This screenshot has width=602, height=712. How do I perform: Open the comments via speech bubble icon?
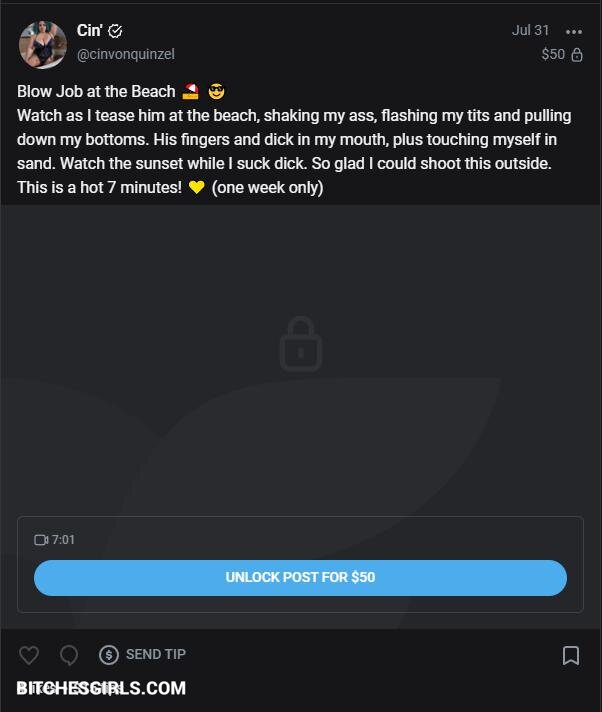click(x=69, y=655)
